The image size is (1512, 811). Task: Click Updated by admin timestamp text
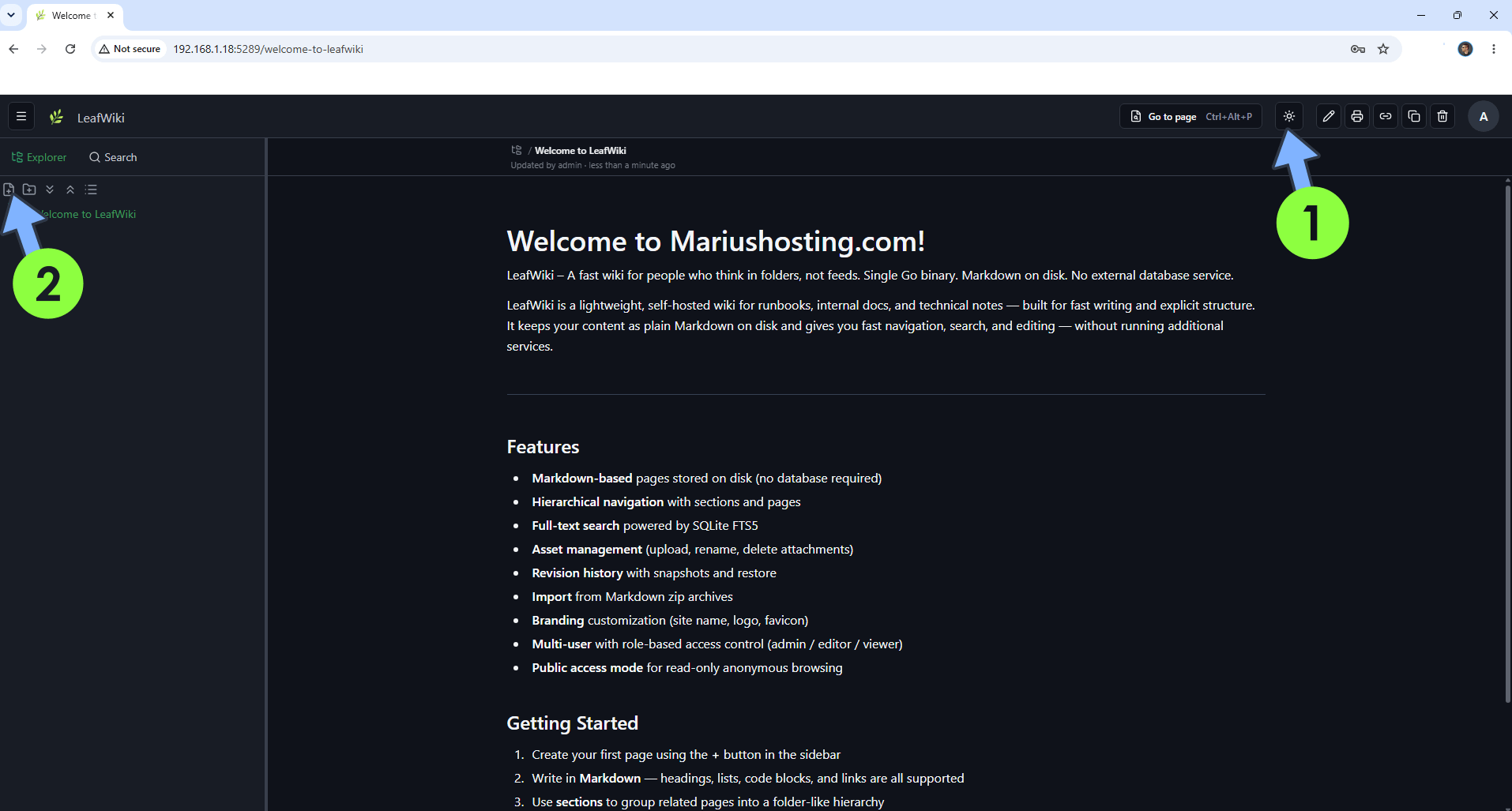coord(592,166)
